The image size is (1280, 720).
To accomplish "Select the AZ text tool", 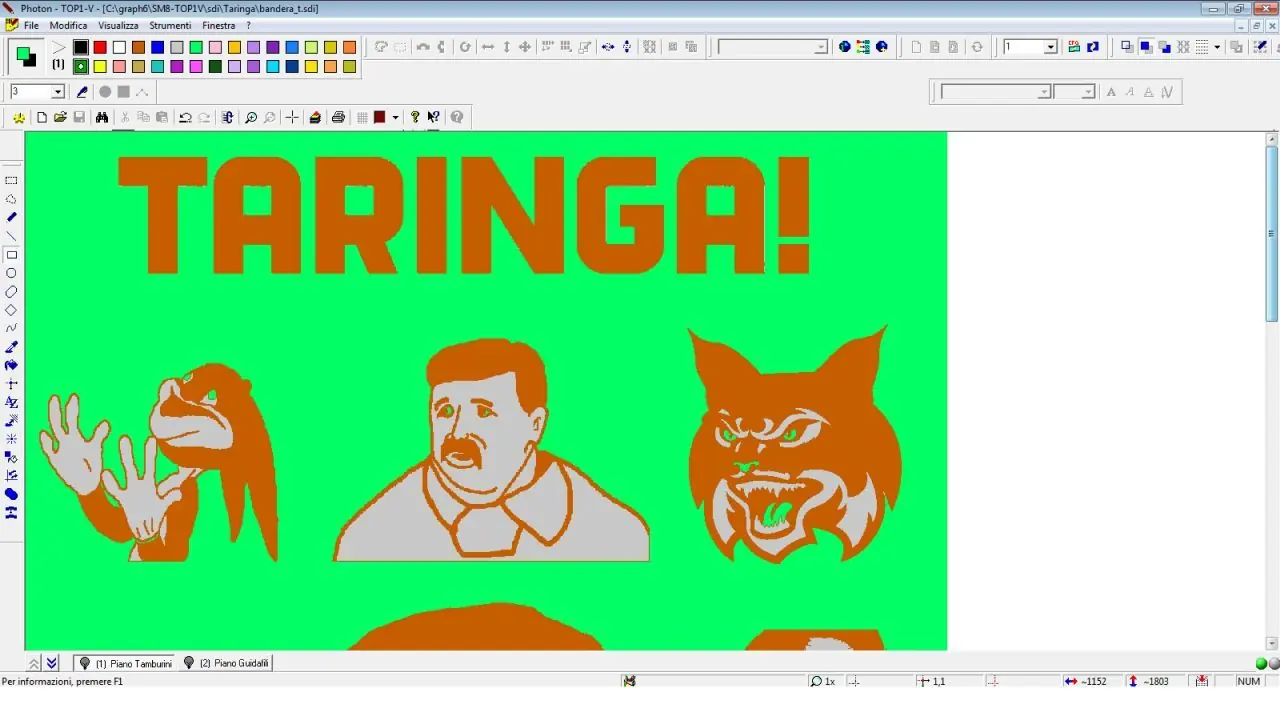I will click(x=11, y=402).
